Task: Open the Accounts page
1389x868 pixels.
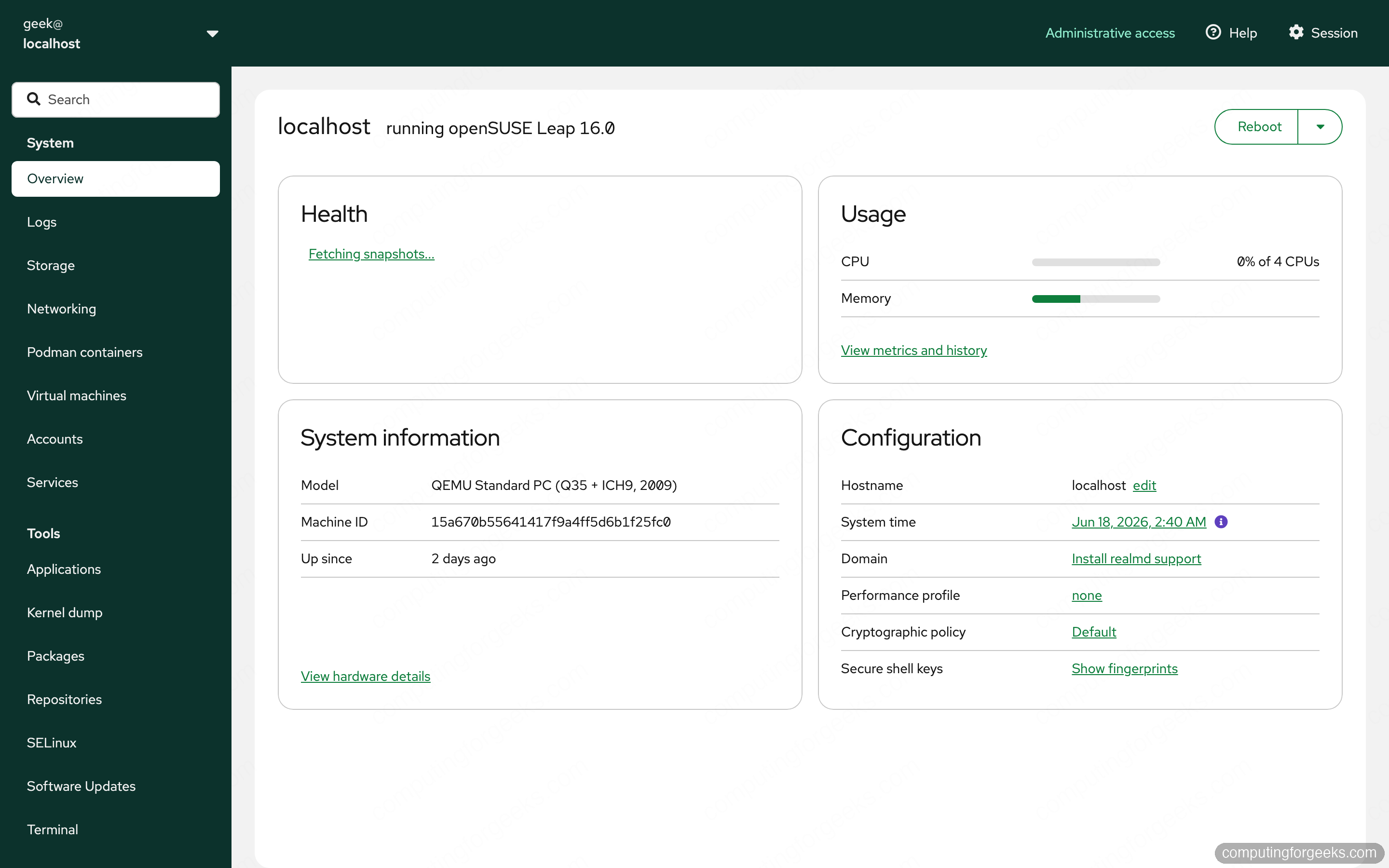Action: click(x=115, y=439)
